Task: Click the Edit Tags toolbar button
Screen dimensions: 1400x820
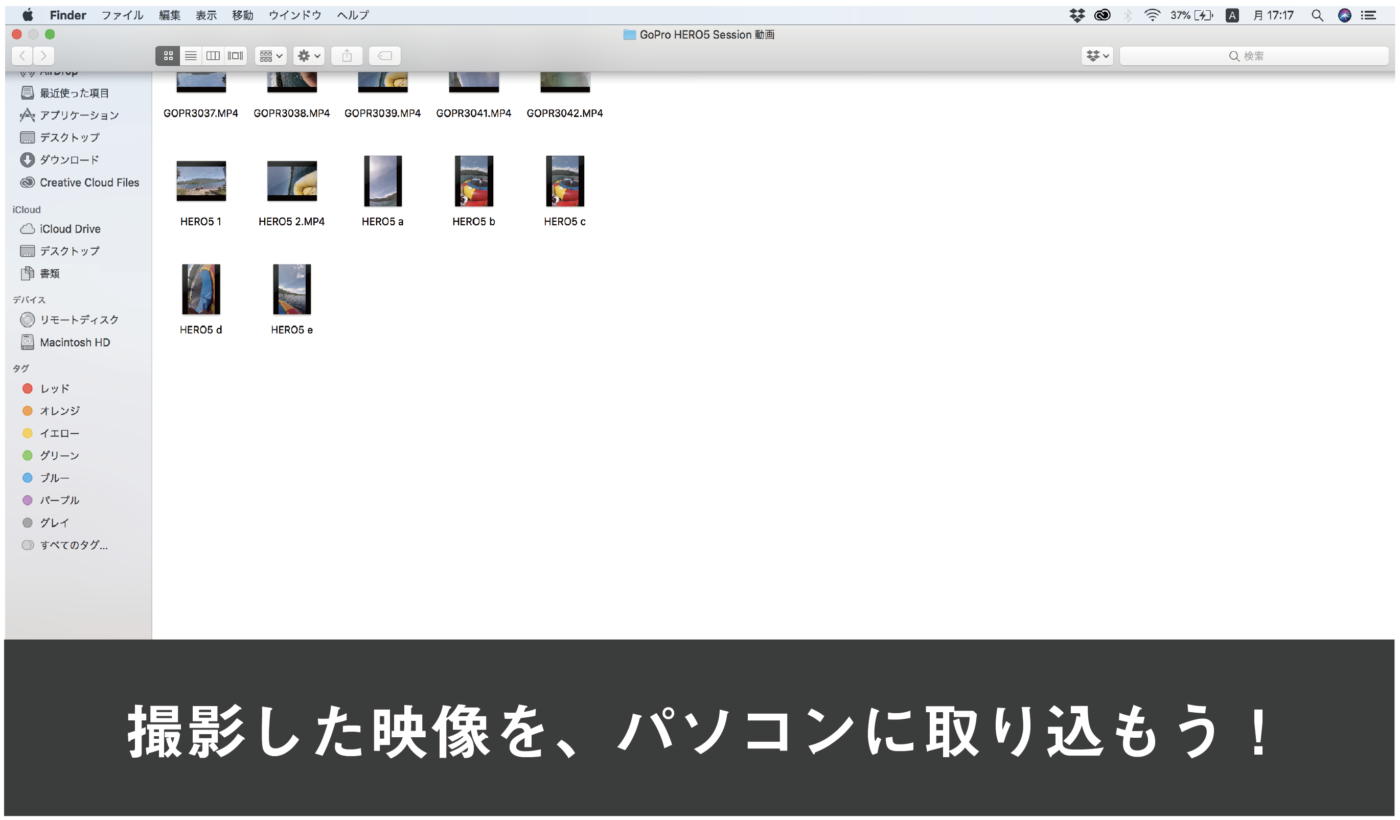Action: click(x=385, y=56)
